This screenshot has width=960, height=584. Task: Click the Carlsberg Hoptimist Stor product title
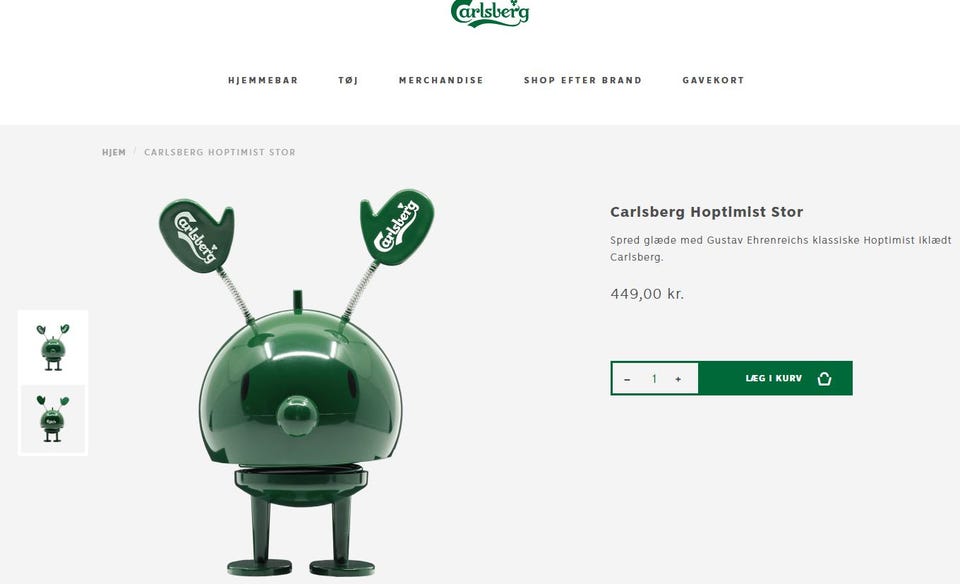pyautogui.click(x=707, y=212)
